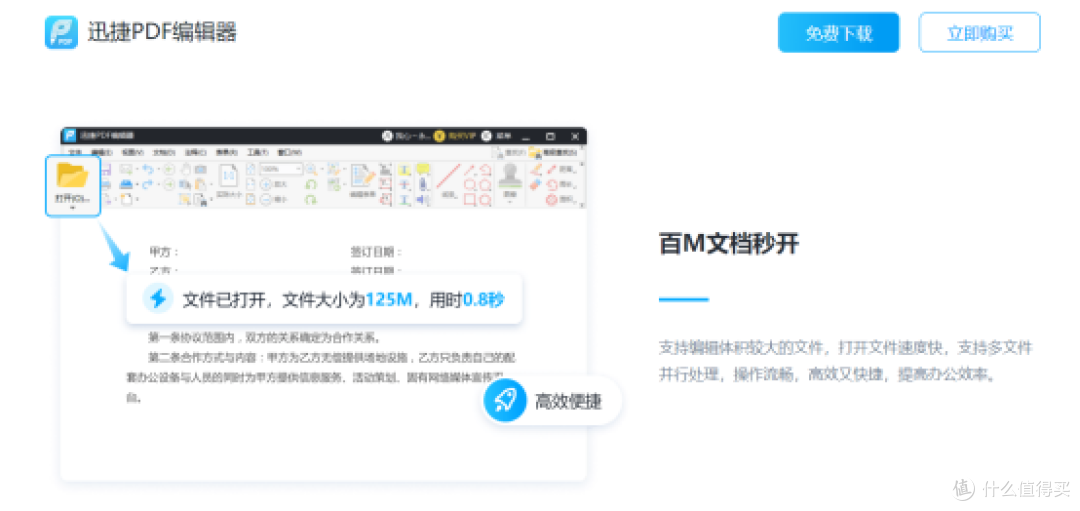Click the 文件已打开 notification text
Screen dimensions: 1080x511
click(342, 300)
